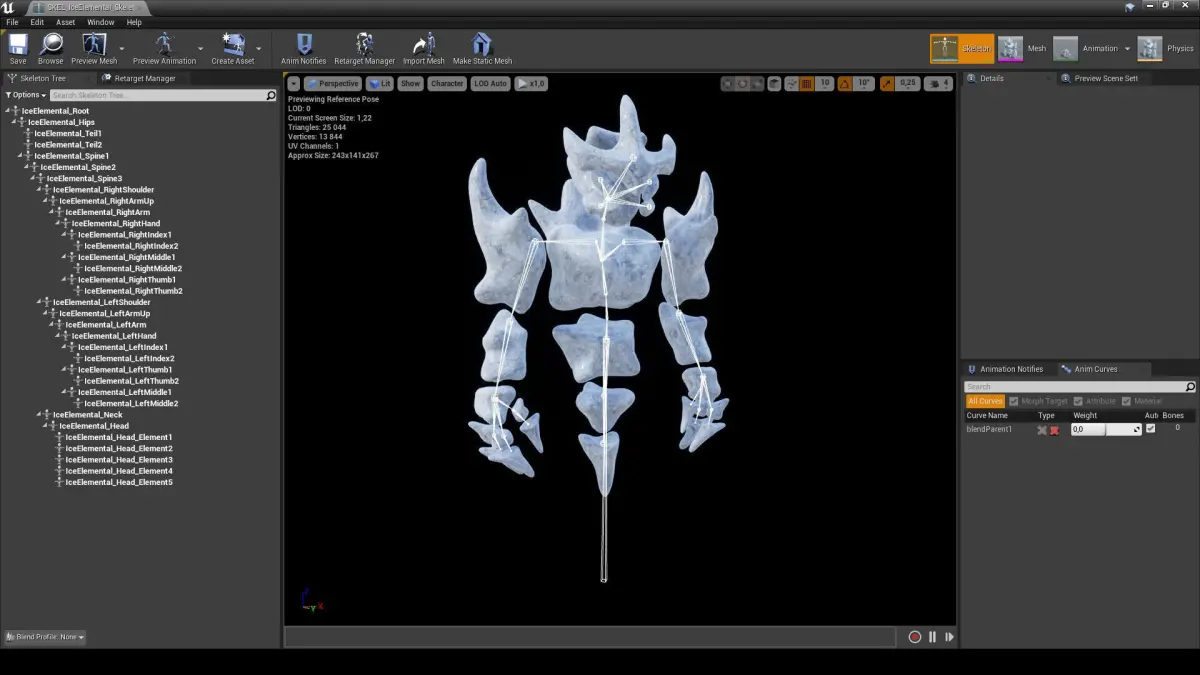Click the step forward playback button
The height and width of the screenshot is (675, 1200).
pos(949,637)
